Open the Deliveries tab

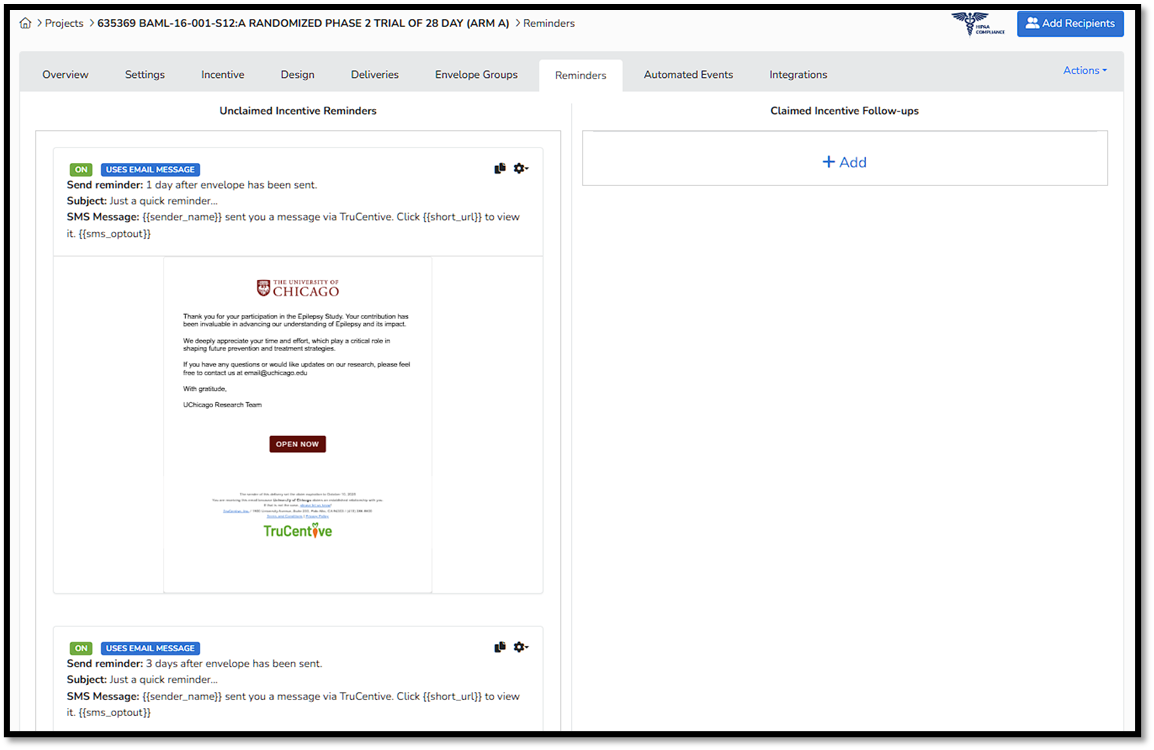(375, 75)
